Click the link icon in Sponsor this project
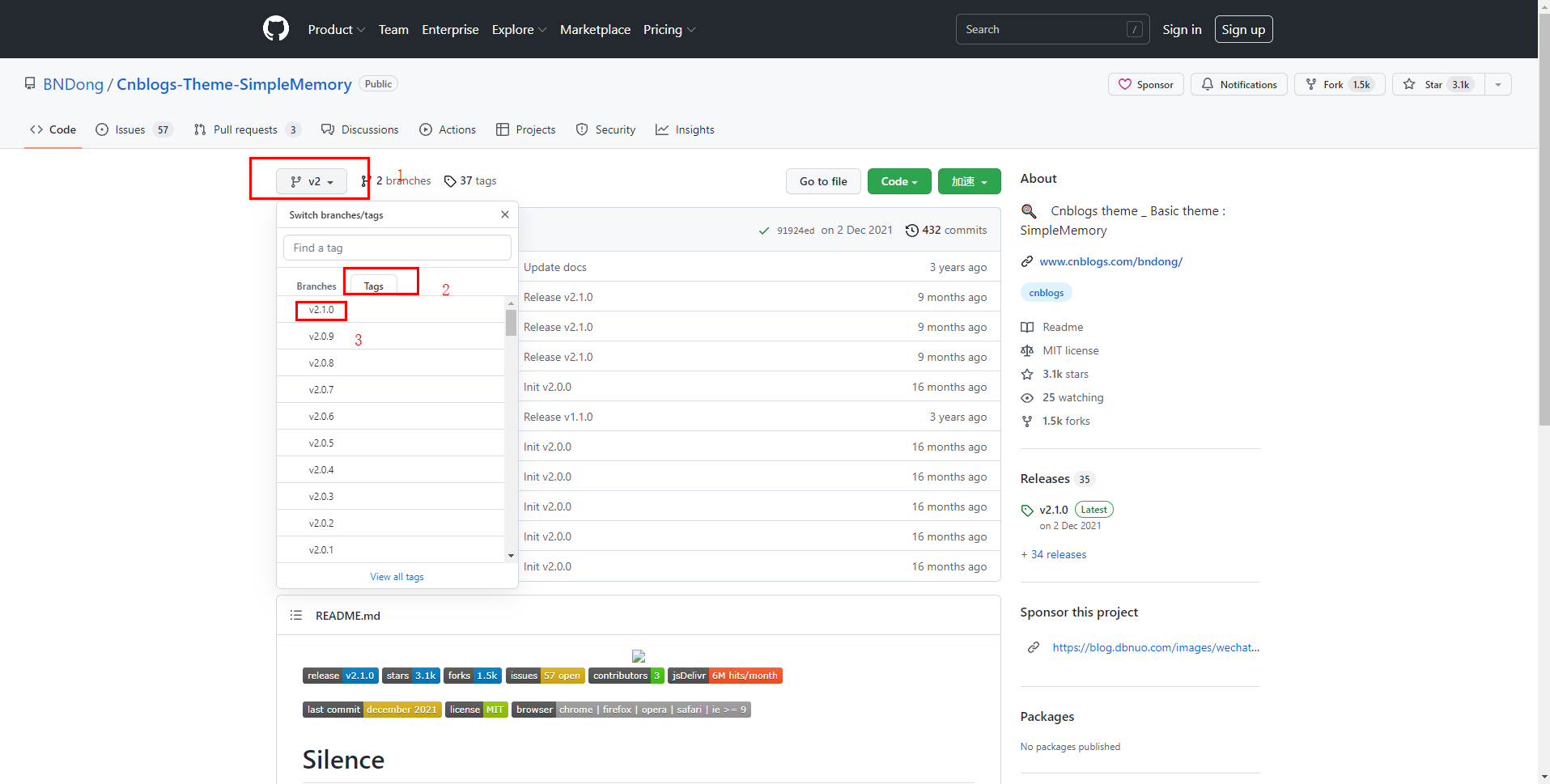 pos(1034,647)
